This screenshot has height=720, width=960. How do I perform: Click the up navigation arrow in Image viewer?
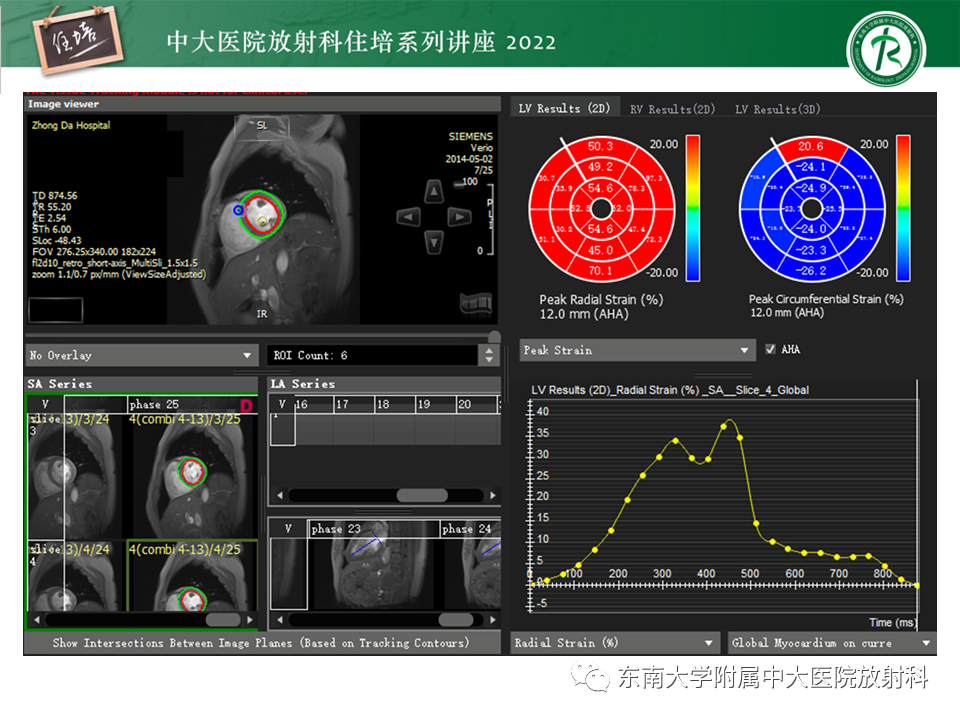pos(434,192)
